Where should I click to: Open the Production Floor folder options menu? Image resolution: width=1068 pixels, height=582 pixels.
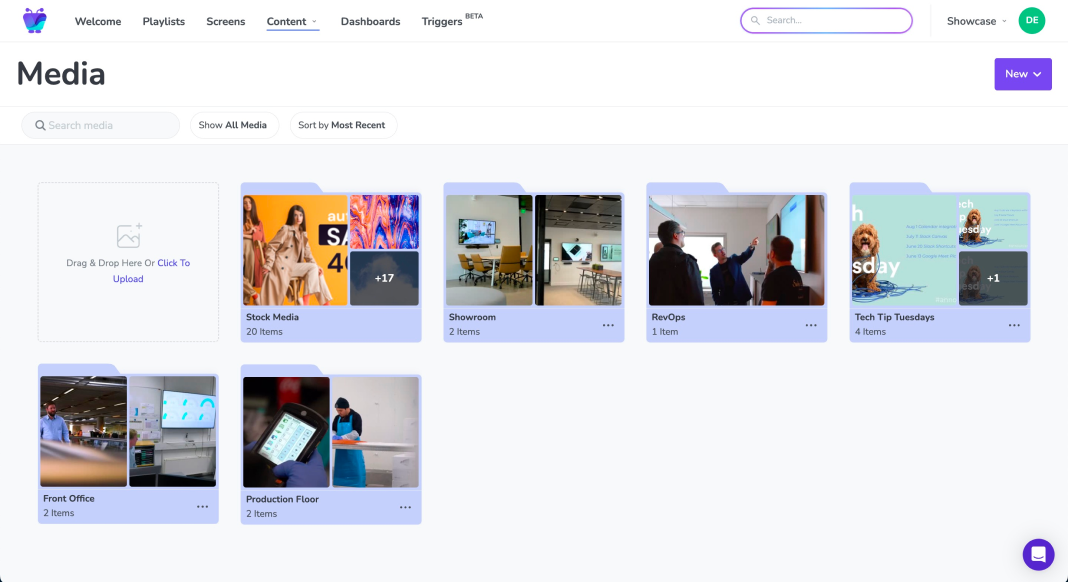pyautogui.click(x=404, y=507)
